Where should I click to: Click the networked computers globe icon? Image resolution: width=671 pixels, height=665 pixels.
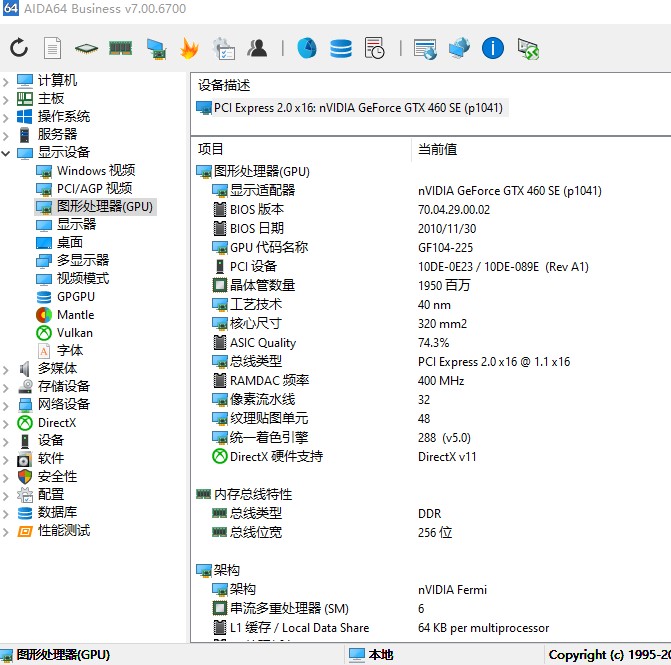point(459,48)
